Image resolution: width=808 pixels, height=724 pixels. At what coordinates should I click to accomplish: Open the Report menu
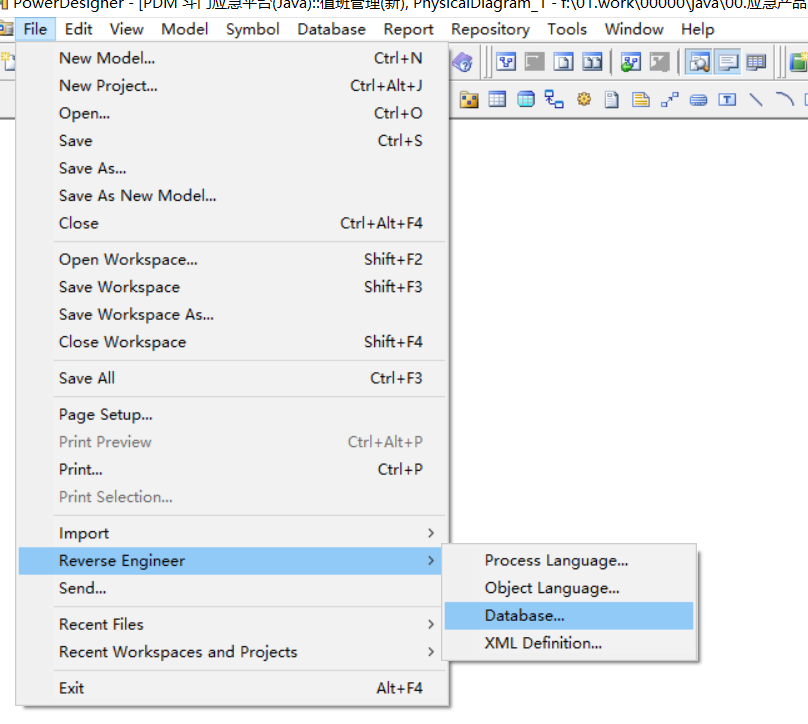pos(408,29)
